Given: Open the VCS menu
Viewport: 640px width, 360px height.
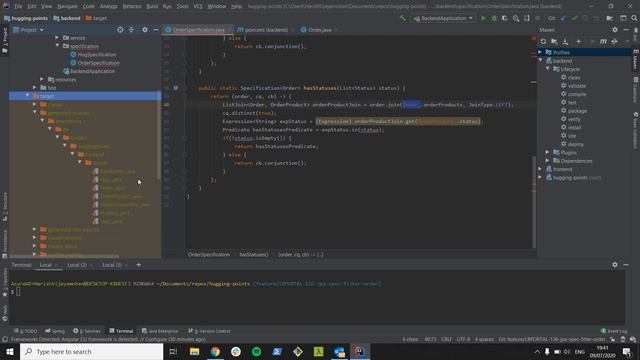Looking at the screenshot, I should [198, 7].
